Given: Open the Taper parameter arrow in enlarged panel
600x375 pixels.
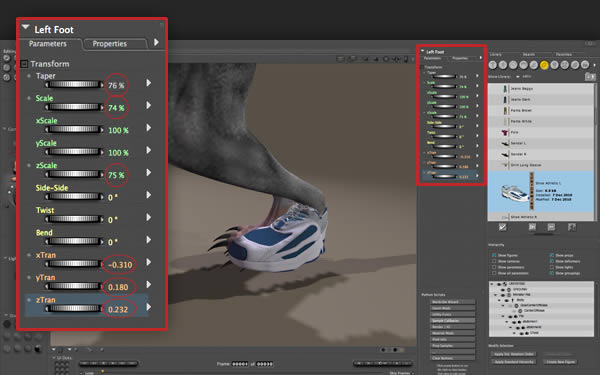Looking at the screenshot, I should [x=148, y=83].
